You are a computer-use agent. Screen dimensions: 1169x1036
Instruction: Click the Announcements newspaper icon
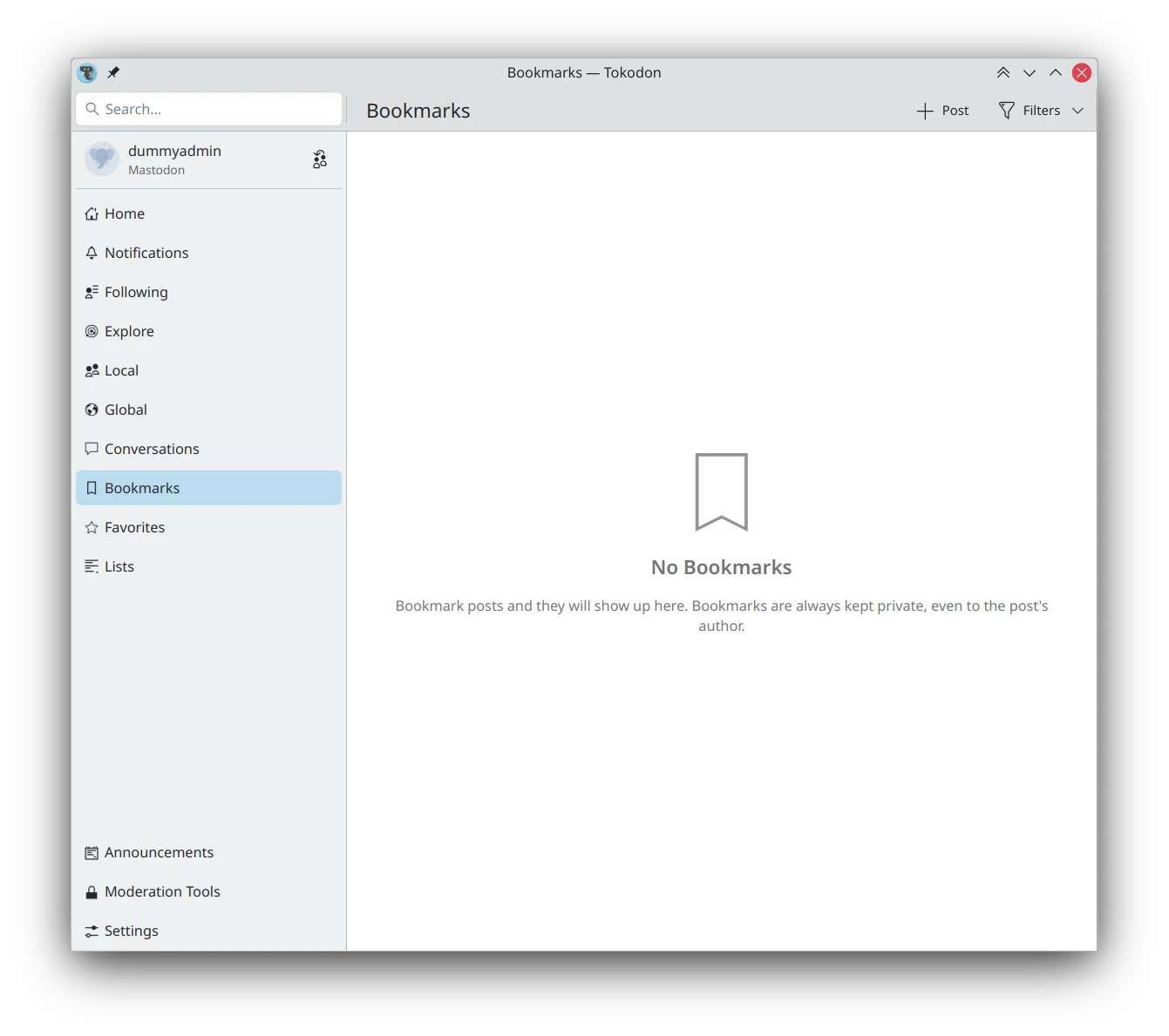[92, 853]
